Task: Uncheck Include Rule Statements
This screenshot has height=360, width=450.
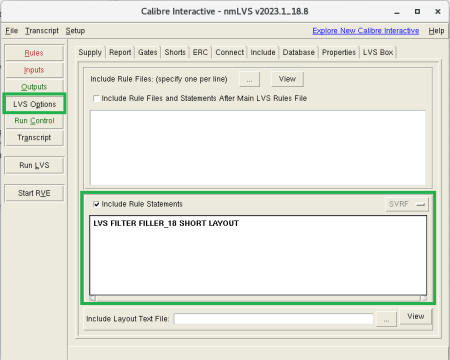Action: pos(96,204)
